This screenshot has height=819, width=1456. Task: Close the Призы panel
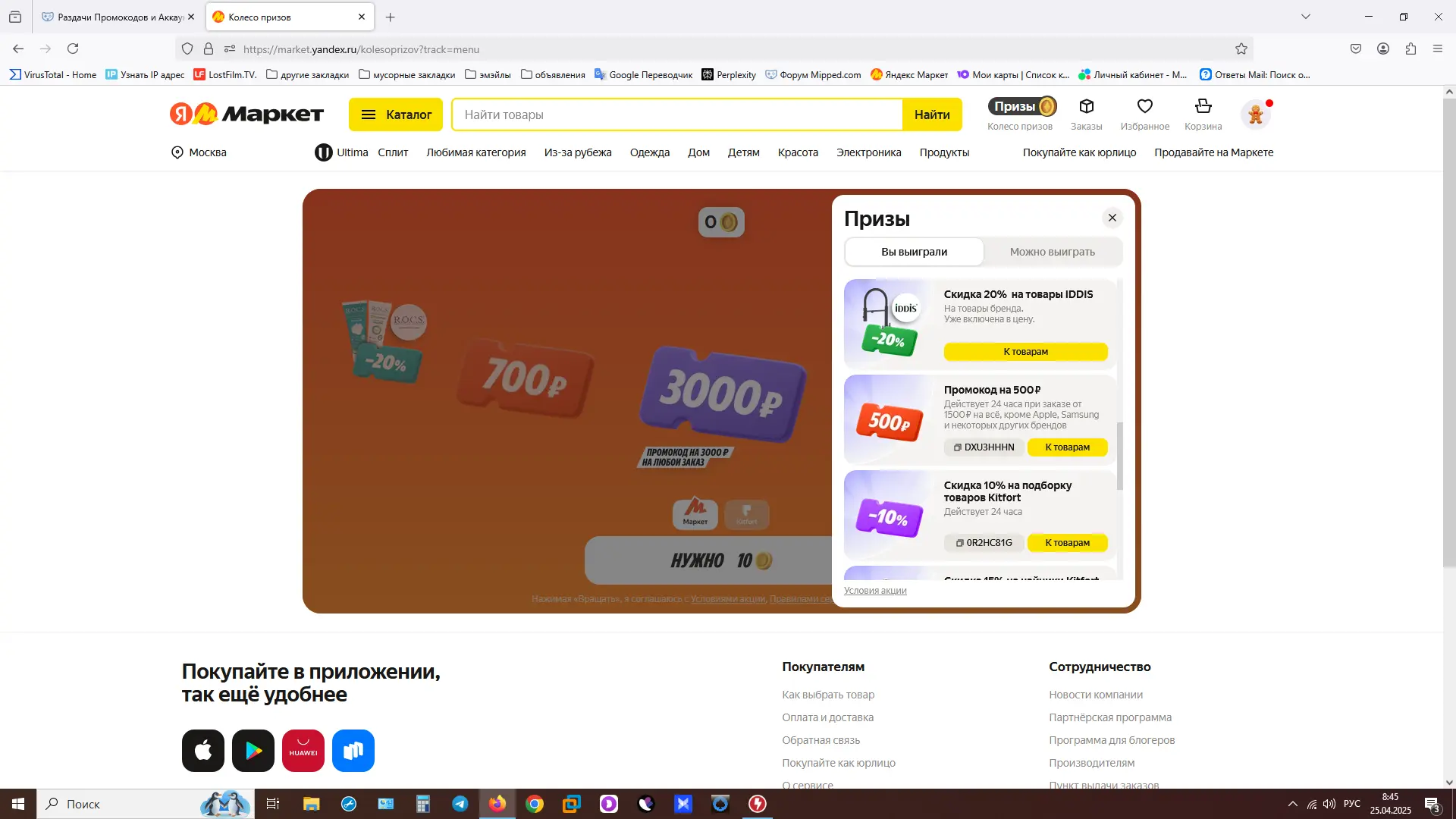[x=1112, y=218]
